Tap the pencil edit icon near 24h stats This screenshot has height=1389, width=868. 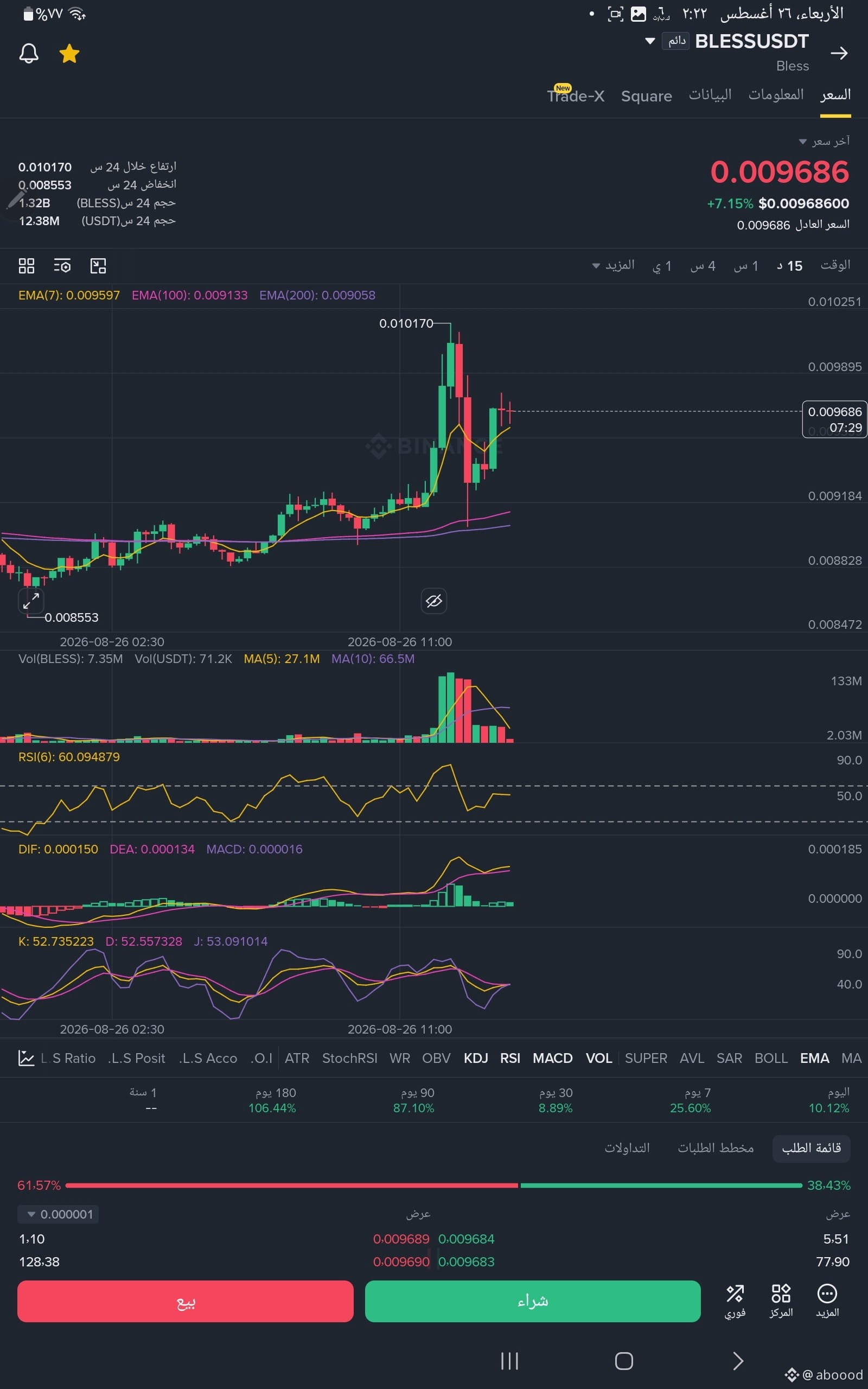[x=15, y=199]
